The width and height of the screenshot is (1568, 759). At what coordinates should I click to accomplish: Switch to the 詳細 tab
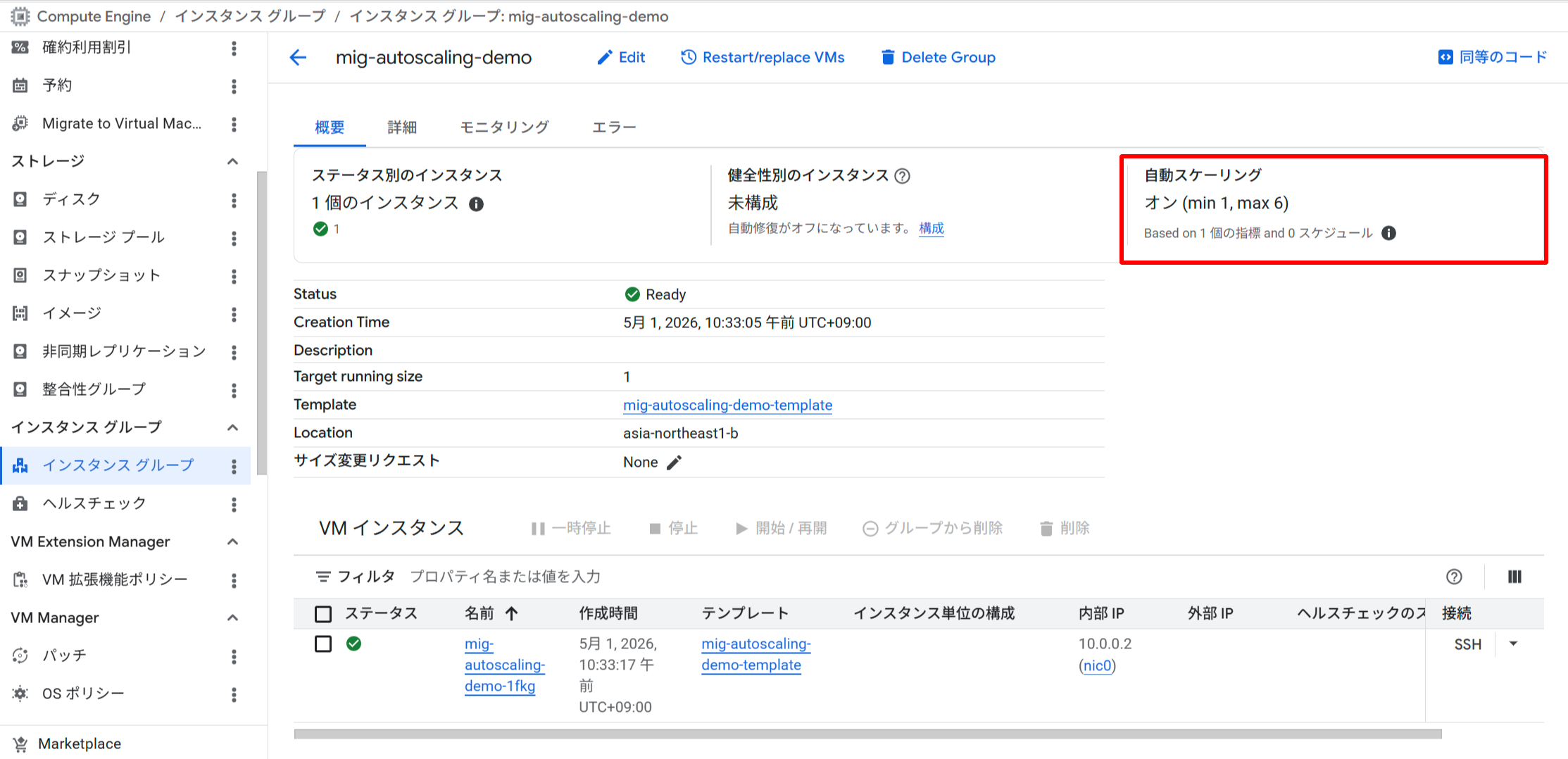pos(402,127)
